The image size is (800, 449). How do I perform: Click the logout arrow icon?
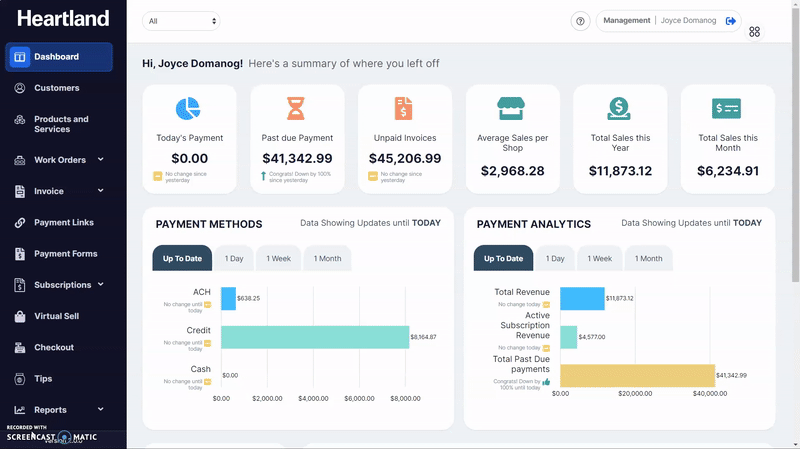(x=731, y=21)
